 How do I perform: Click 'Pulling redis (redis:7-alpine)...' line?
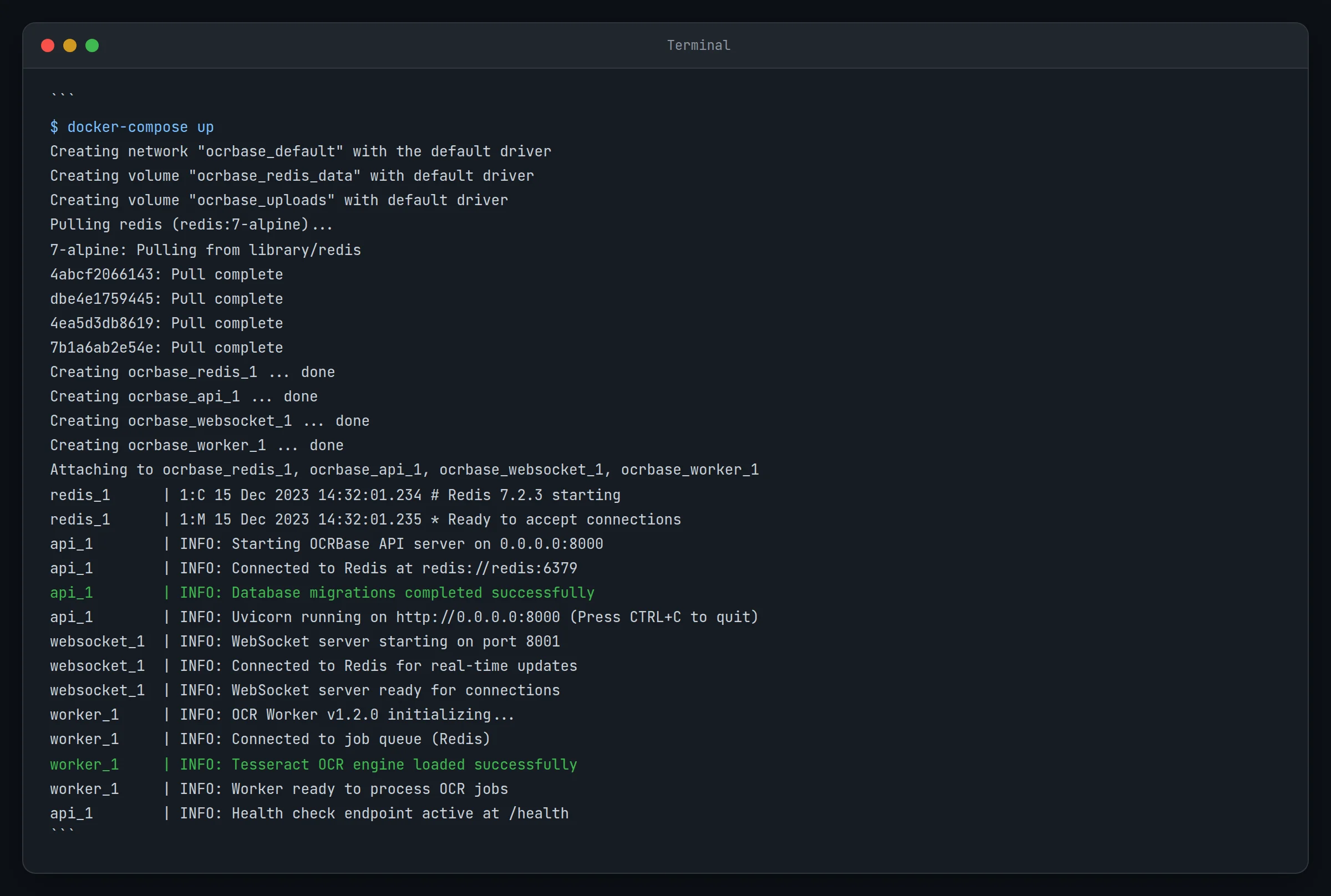[191, 225]
